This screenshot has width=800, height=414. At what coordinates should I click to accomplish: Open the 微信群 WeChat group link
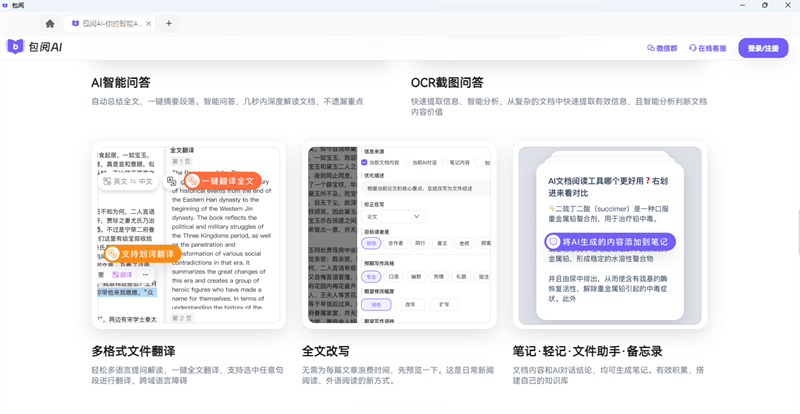pyautogui.click(x=662, y=48)
